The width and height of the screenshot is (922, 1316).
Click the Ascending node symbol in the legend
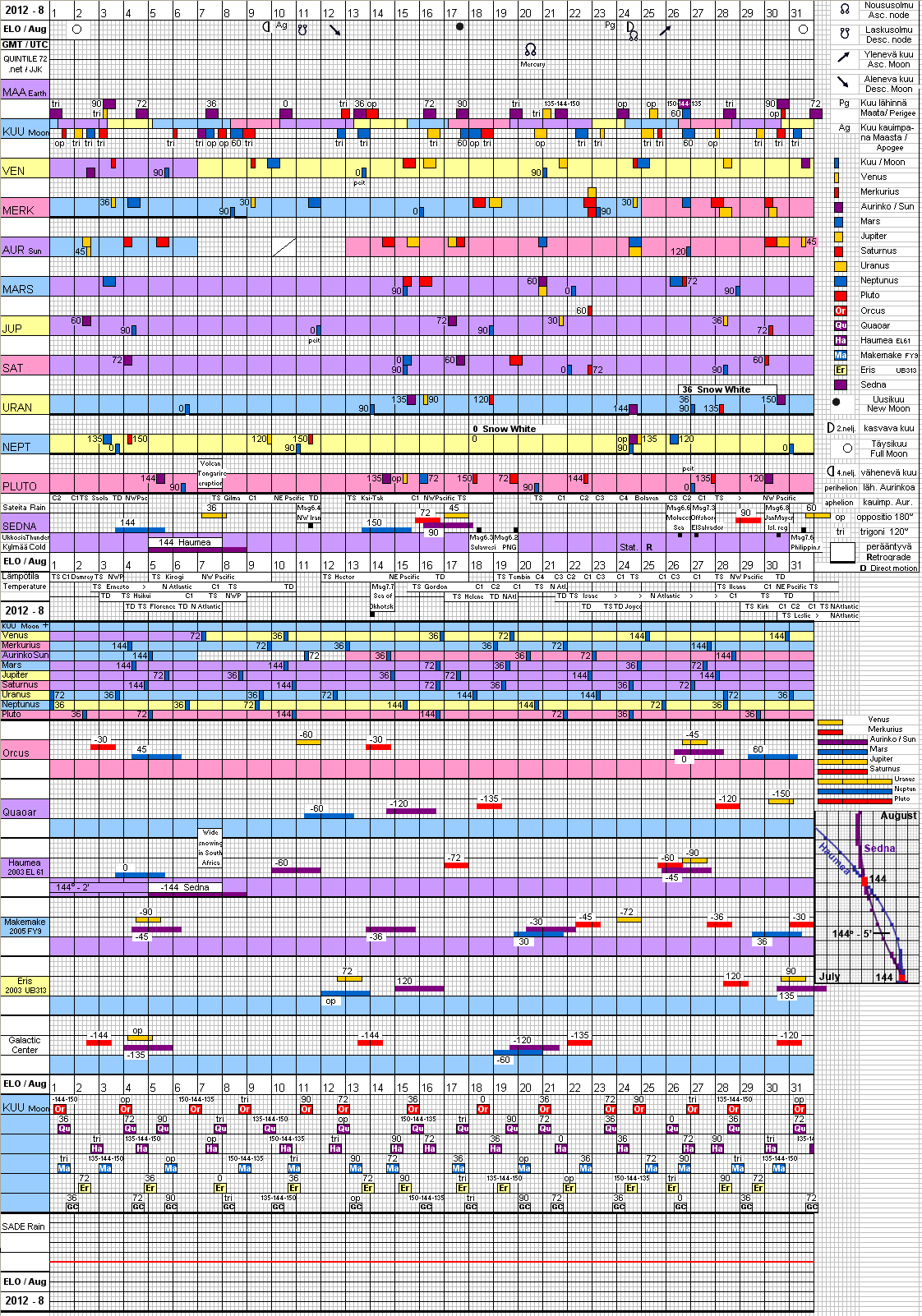click(845, 9)
